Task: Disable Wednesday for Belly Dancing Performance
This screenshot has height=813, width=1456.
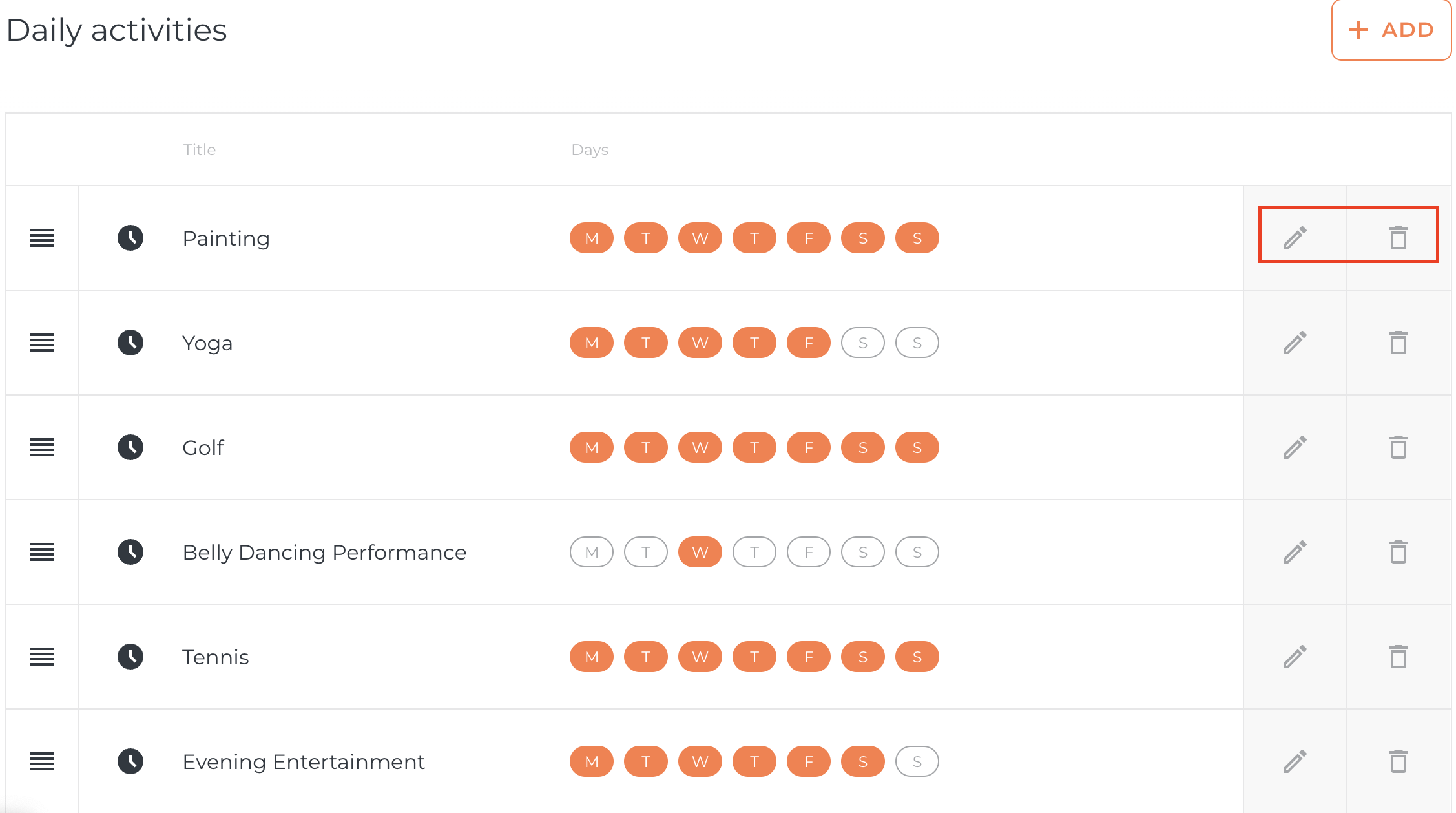Action: click(x=700, y=552)
